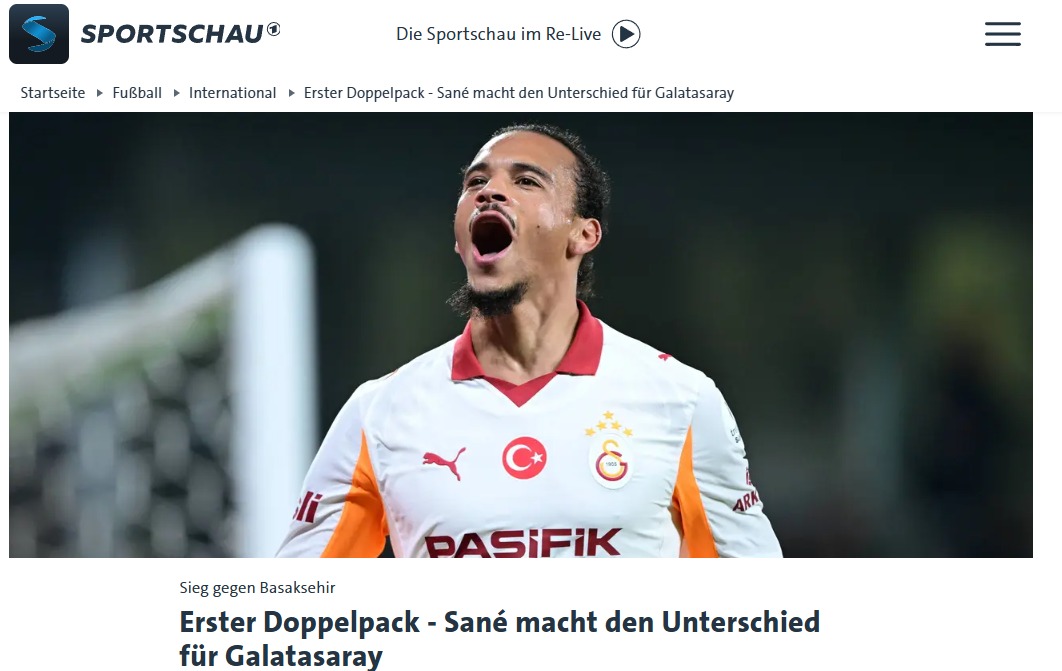Image resolution: width=1062 pixels, height=671 pixels.
Task: Click the Turkish flag badge on jersey
Action: (524, 458)
